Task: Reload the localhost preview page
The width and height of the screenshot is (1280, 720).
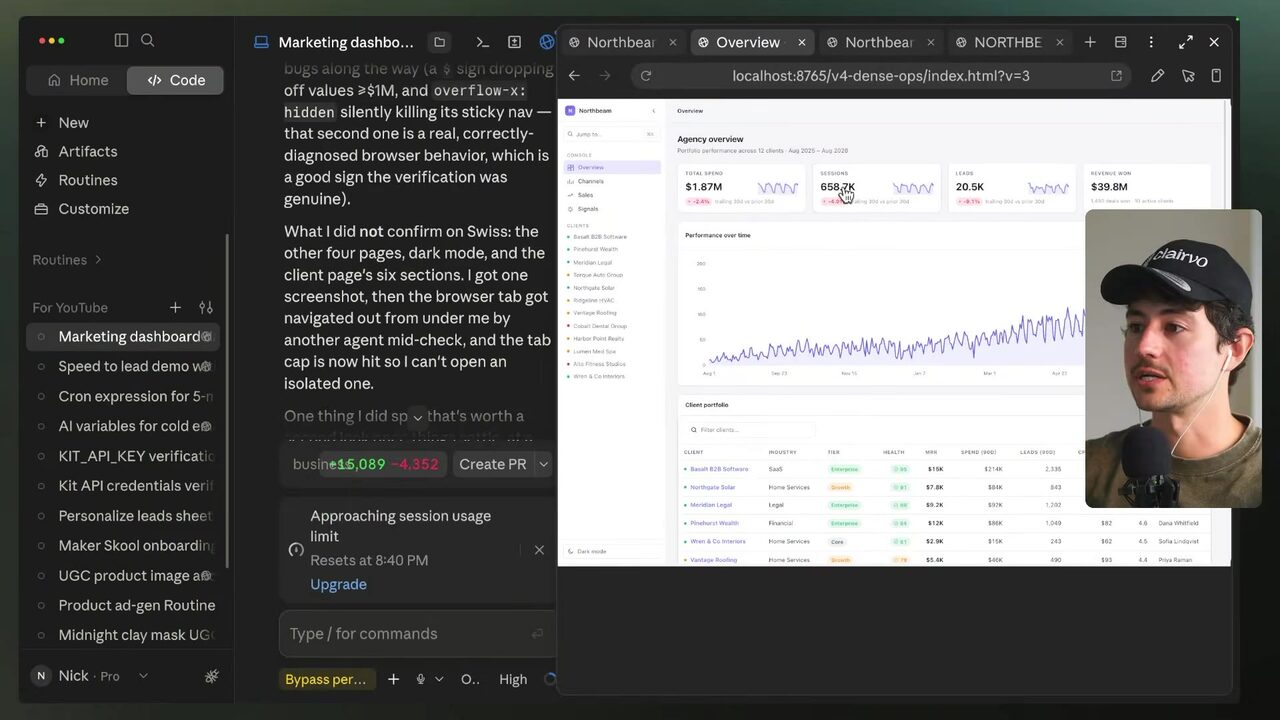Action: pos(646,76)
